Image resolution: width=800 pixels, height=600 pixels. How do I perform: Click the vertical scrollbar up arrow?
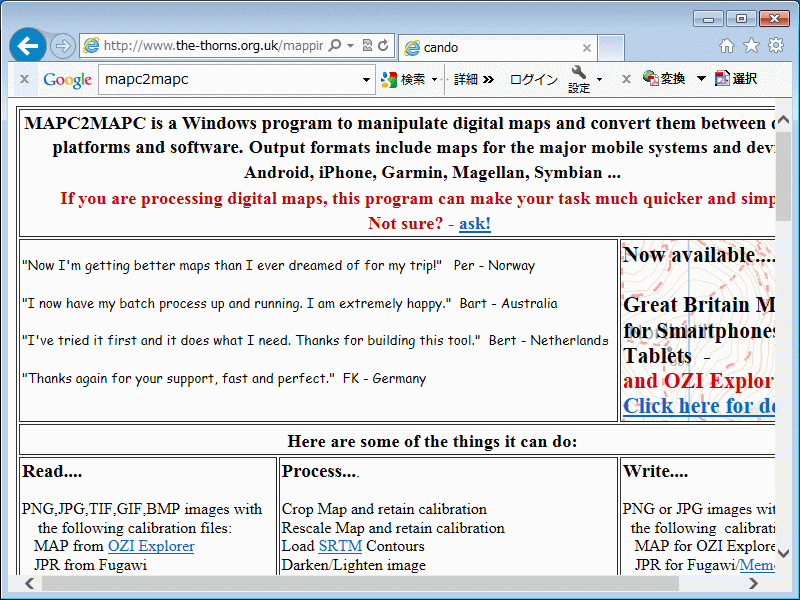point(783,120)
